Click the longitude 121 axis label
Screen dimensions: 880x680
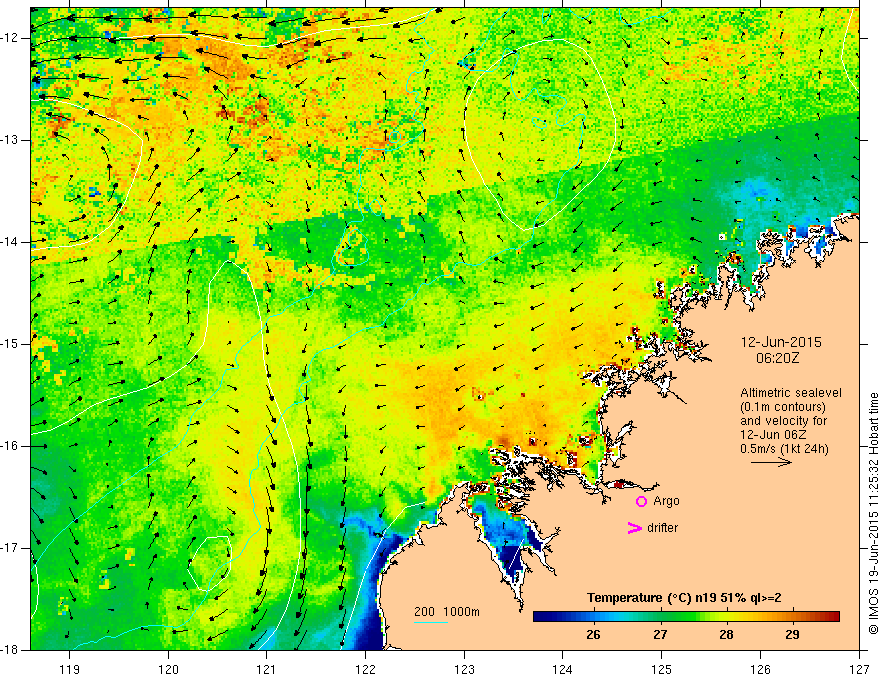(x=267, y=669)
